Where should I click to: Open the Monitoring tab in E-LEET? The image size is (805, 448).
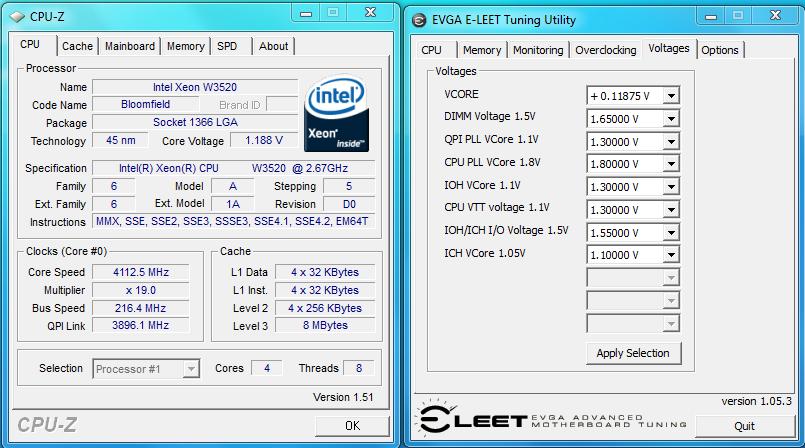click(538, 50)
